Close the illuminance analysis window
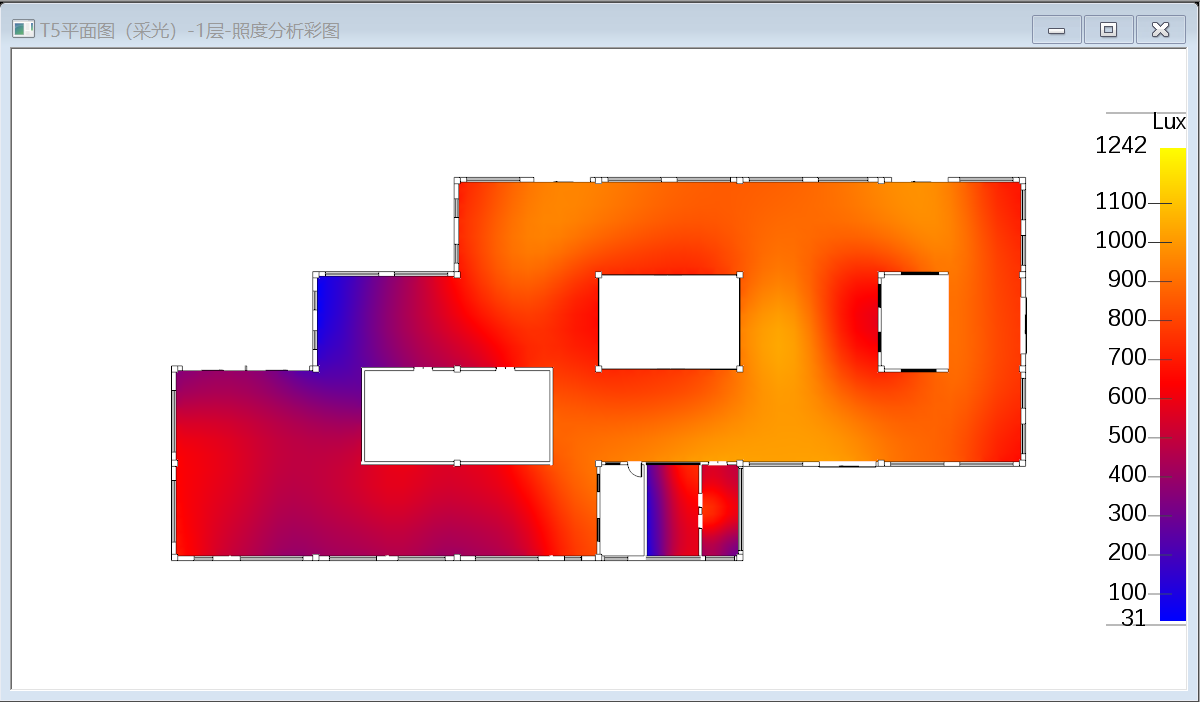 point(1160,30)
